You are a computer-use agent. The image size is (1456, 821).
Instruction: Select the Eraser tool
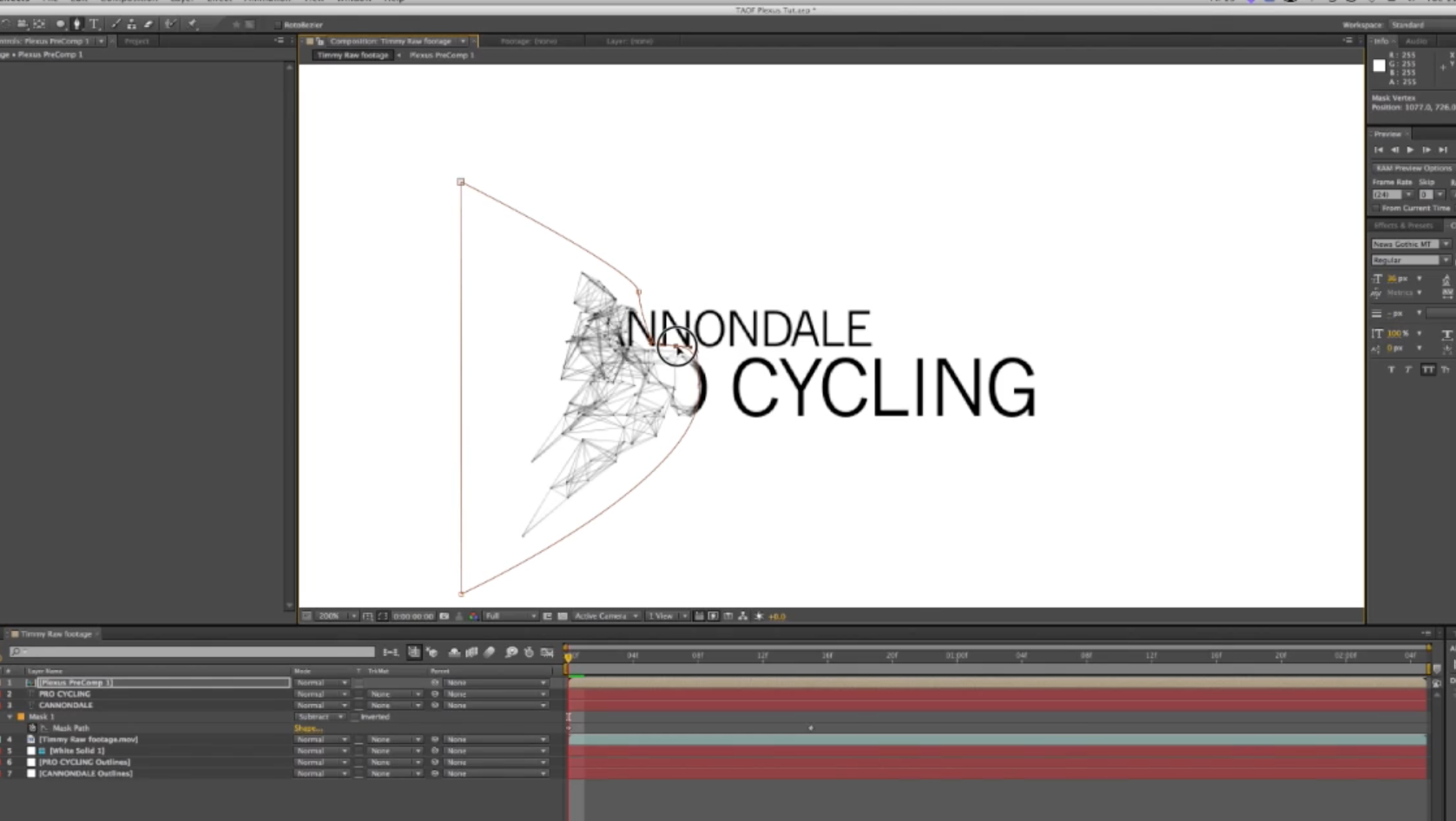coord(148,24)
